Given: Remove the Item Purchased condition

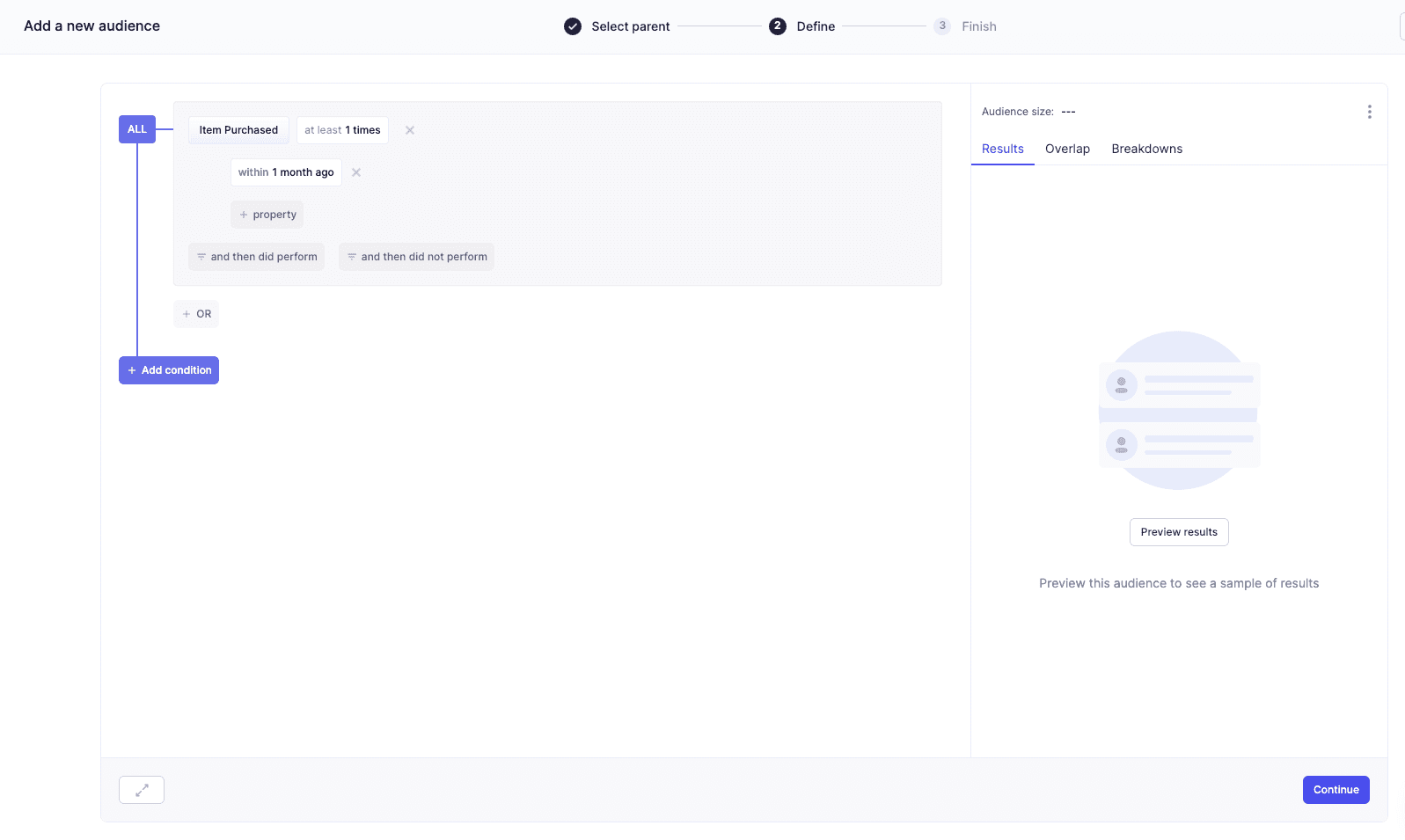Looking at the screenshot, I should coord(409,130).
